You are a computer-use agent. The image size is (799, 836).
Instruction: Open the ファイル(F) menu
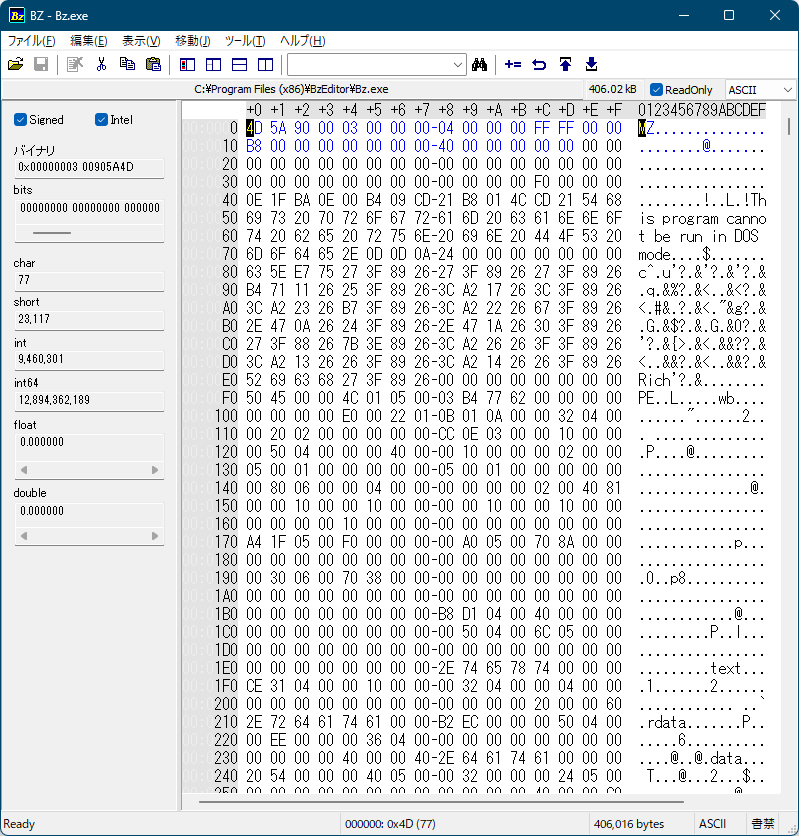[x=31, y=41]
